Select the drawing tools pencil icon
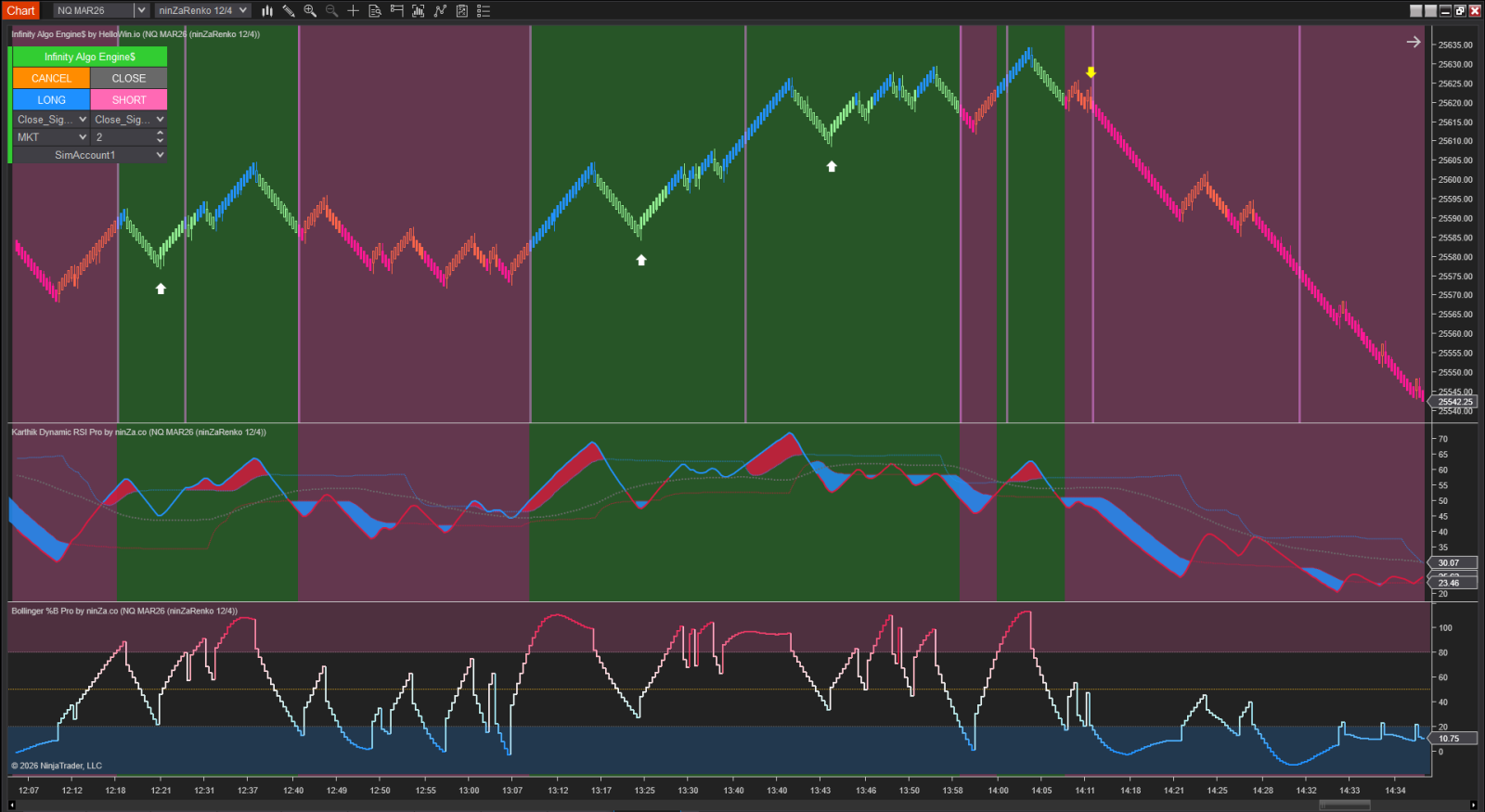This screenshot has width=1485, height=812. 289,11
